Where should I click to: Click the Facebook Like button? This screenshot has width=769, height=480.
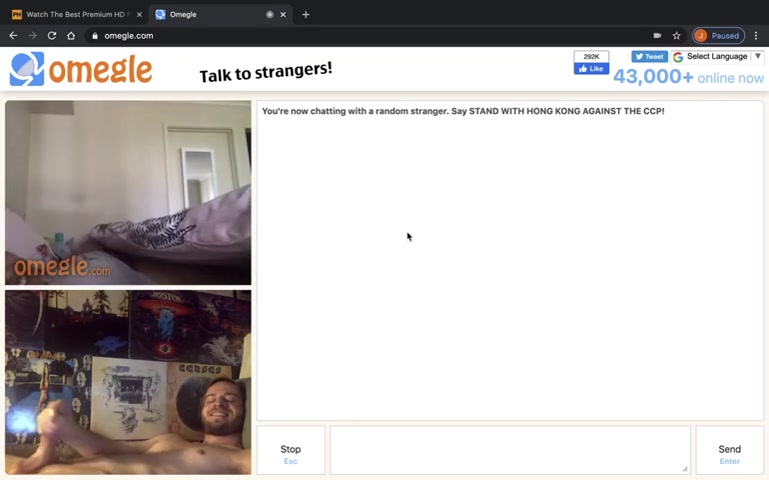tap(591, 69)
